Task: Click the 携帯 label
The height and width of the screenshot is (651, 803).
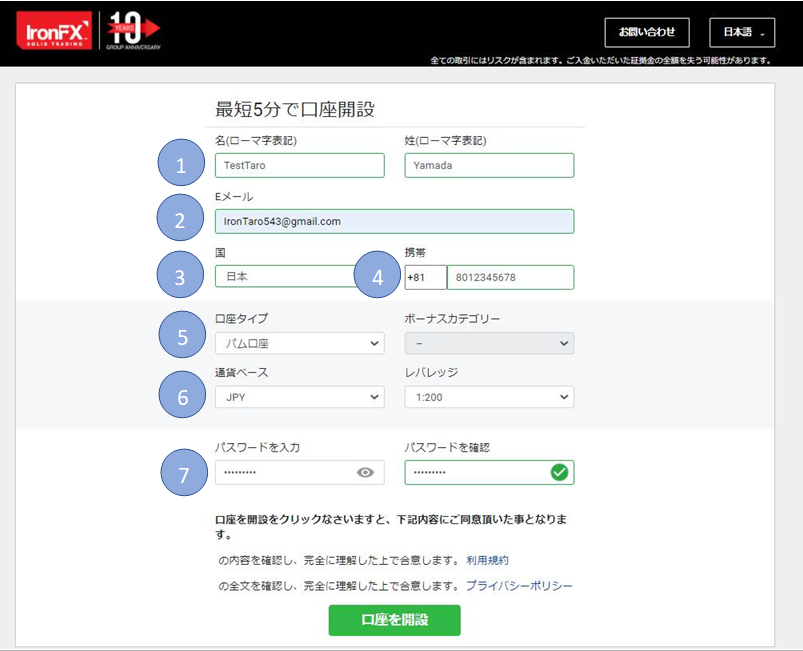Action: pyautogui.click(x=415, y=253)
